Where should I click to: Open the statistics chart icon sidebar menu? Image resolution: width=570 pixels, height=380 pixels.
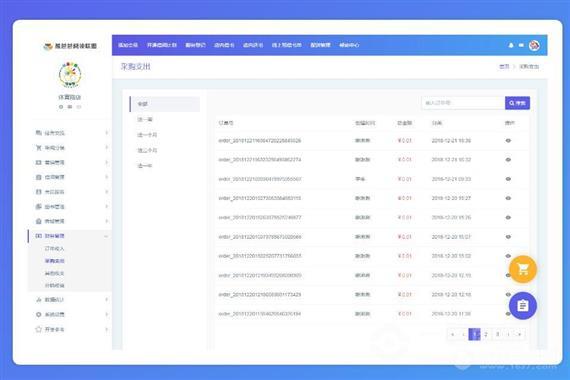[x=71, y=300]
